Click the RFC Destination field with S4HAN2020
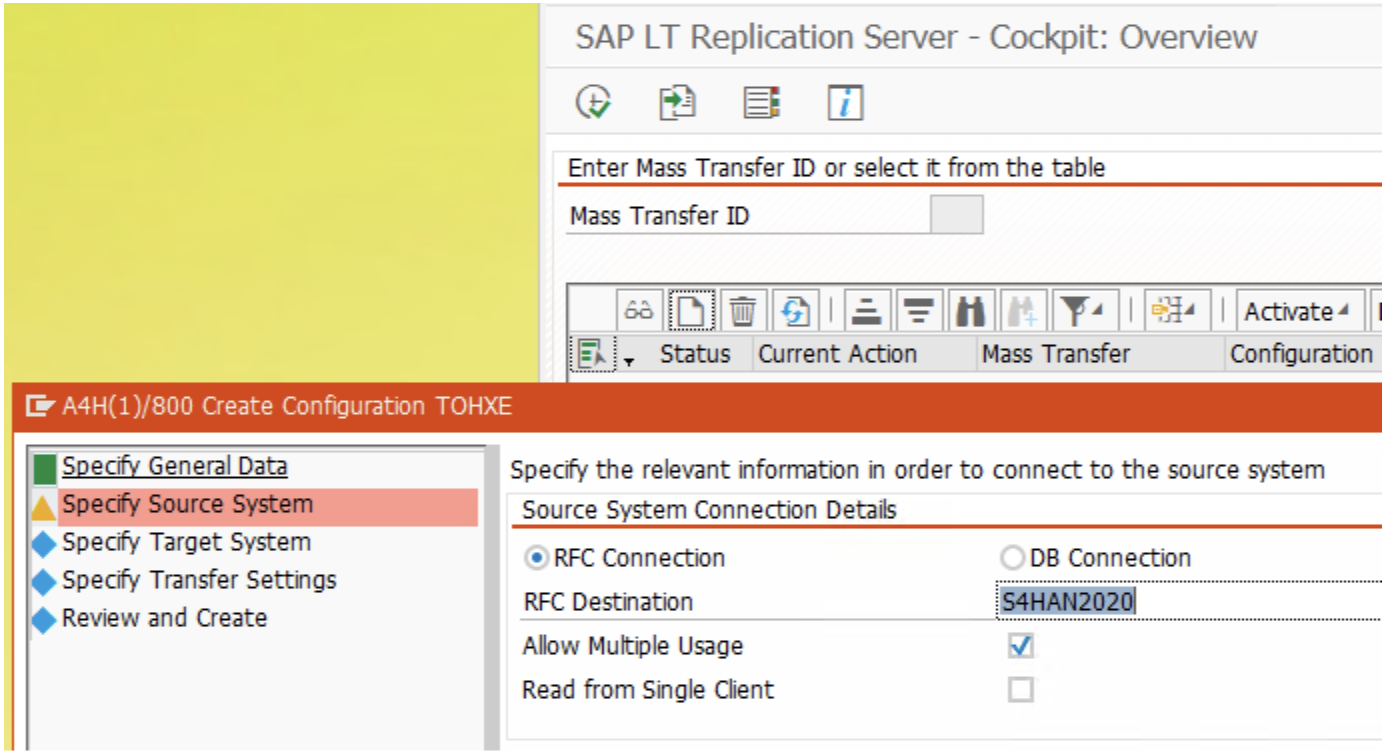The height and width of the screenshot is (752, 1386). pyautogui.click(x=1190, y=601)
